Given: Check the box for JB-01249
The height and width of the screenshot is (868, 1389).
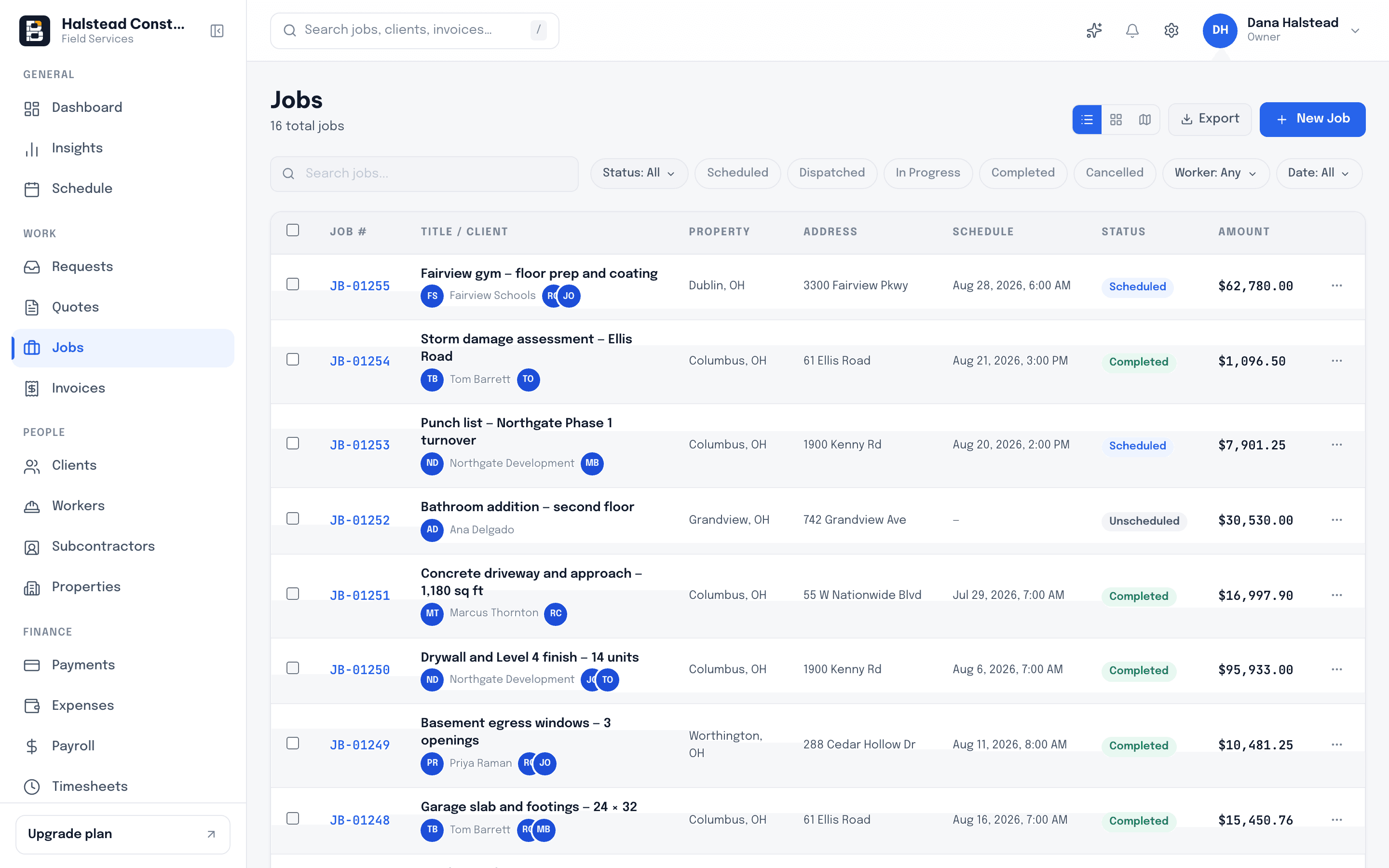Looking at the screenshot, I should coord(293,744).
